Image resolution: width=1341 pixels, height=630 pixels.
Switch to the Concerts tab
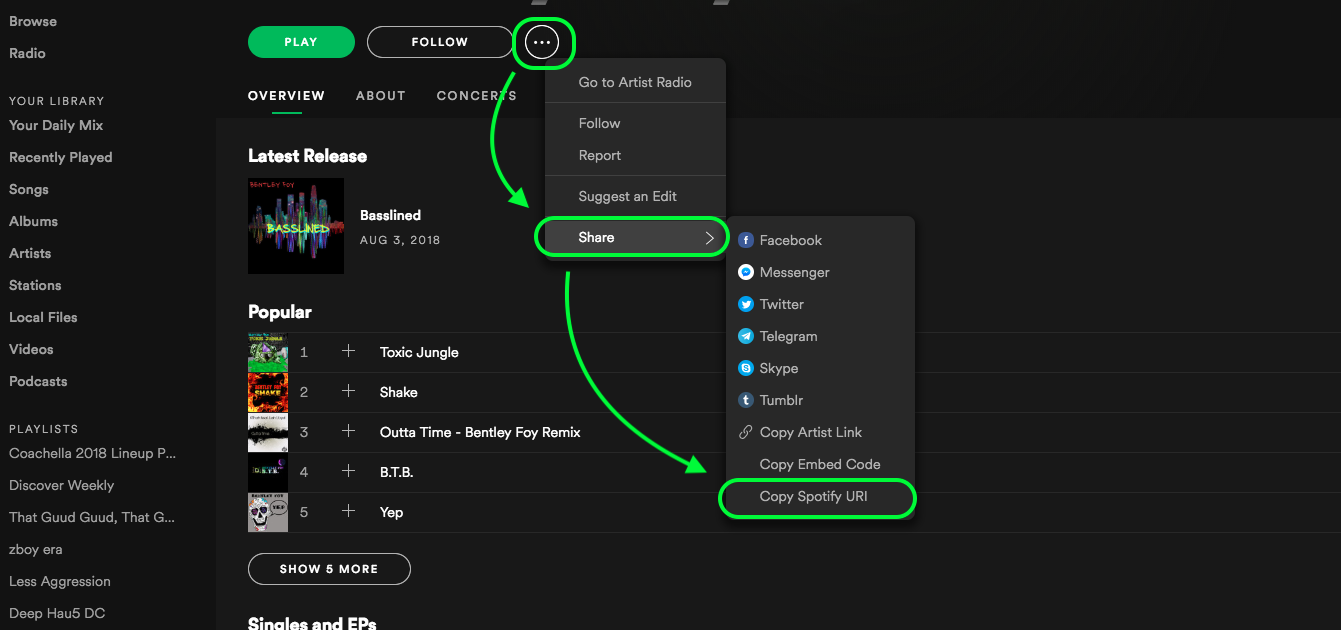[477, 96]
